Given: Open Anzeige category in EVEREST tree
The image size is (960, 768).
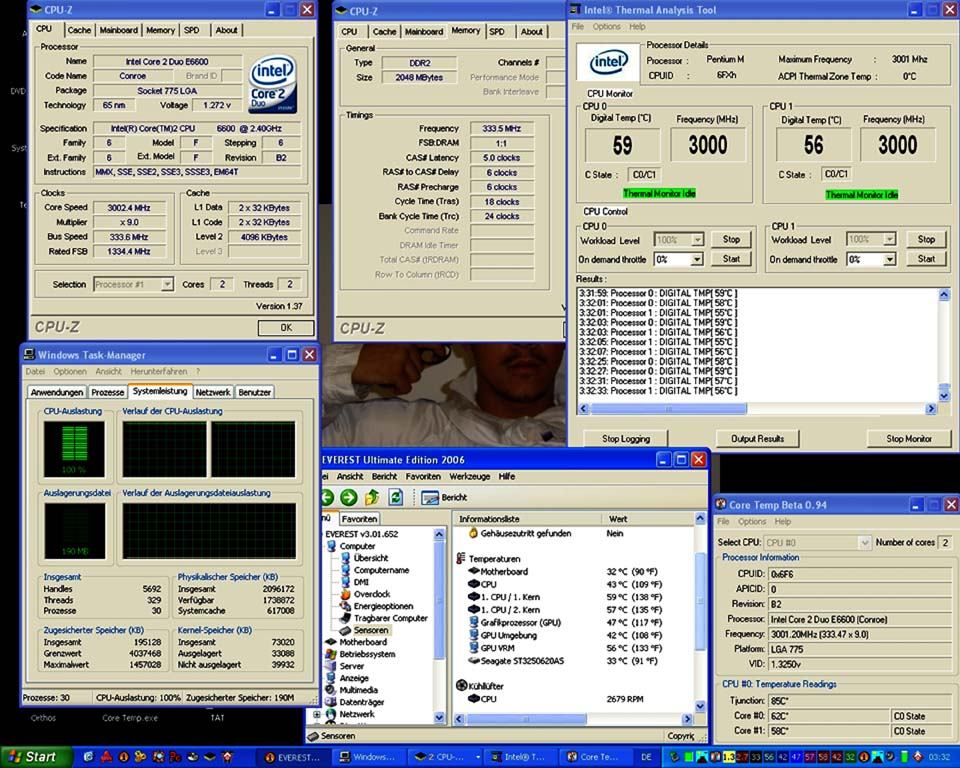Looking at the screenshot, I should tap(354, 678).
